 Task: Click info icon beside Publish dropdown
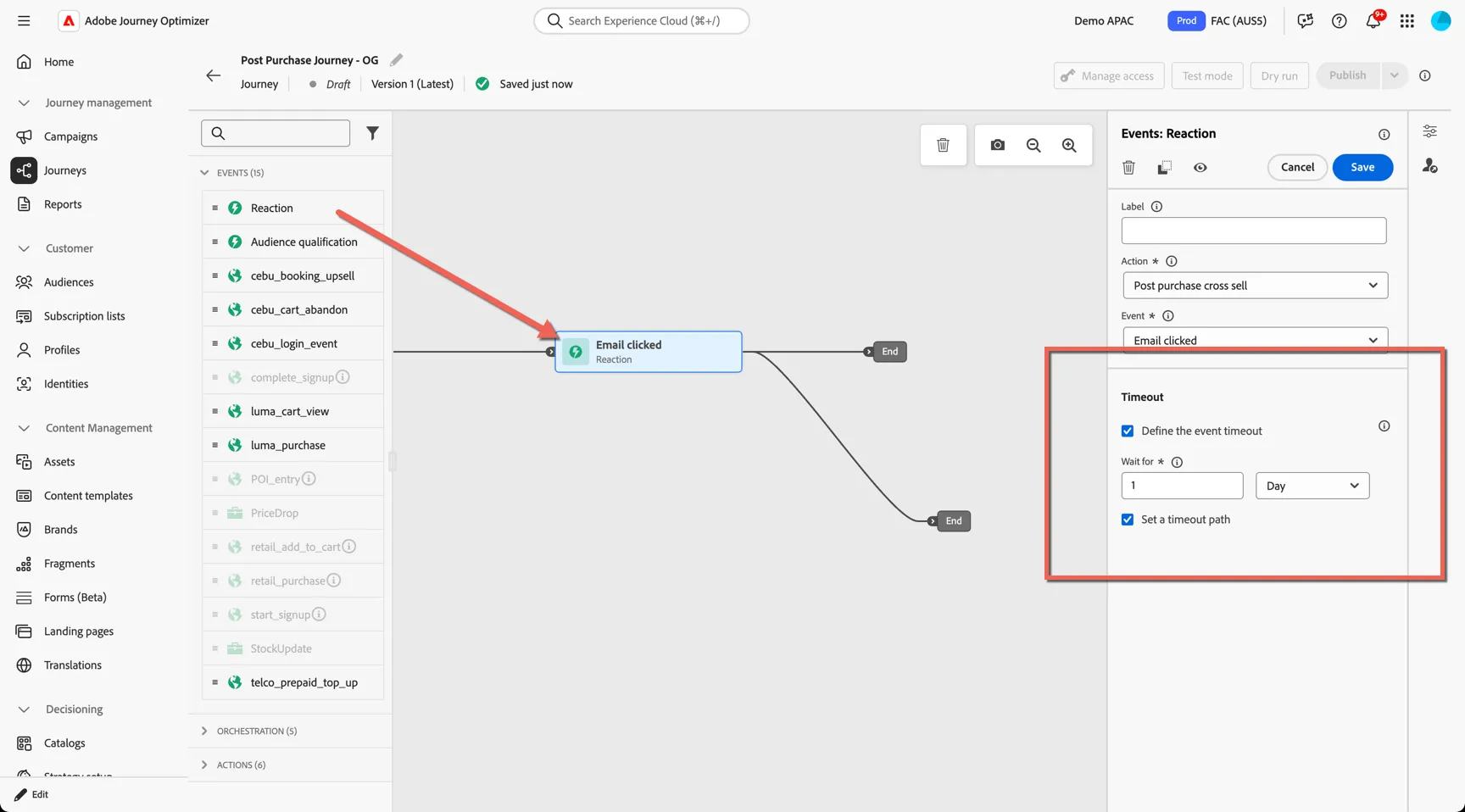pyautogui.click(x=1425, y=75)
